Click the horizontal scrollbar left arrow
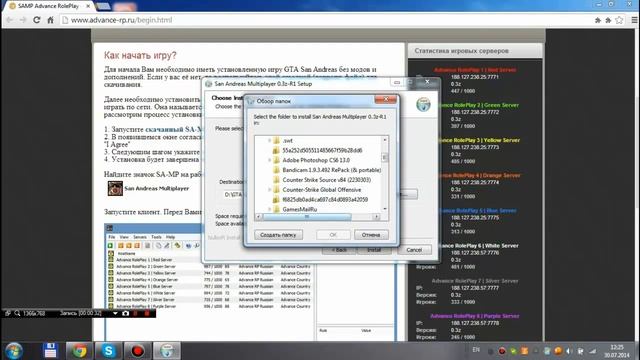This screenshot has width=640, height=360. click(x=258, y=217)
